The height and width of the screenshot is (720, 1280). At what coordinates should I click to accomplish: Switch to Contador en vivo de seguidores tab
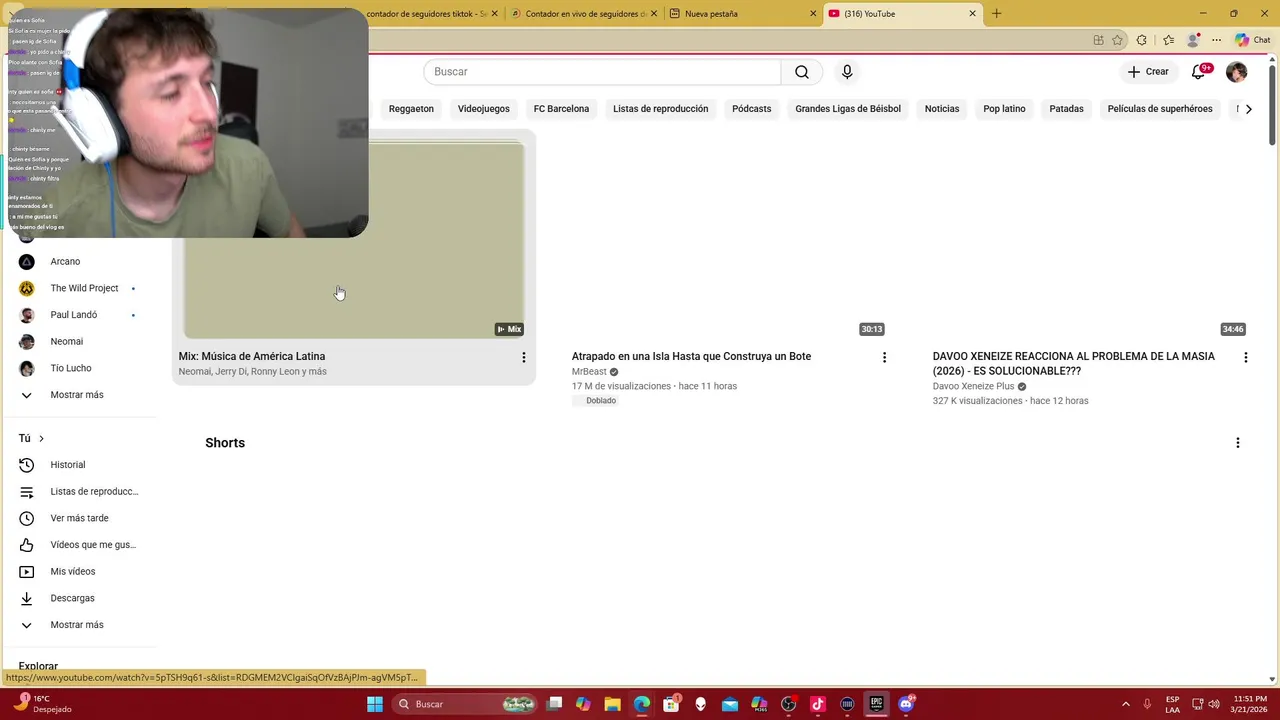(584, 14)
